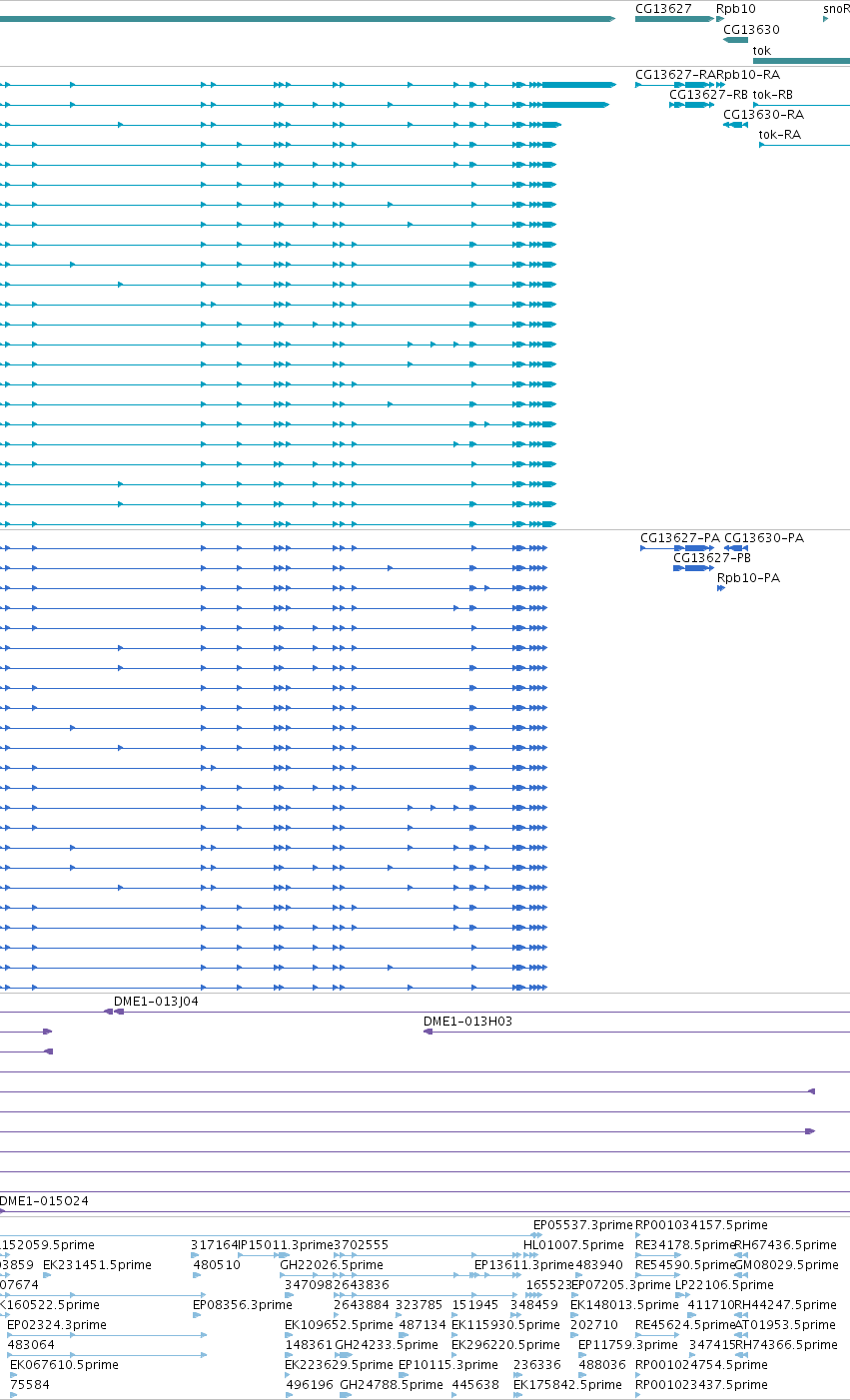Click the CG13630-RA transcript label
The image size is (850, 1400).
click(x=763, y=115)
